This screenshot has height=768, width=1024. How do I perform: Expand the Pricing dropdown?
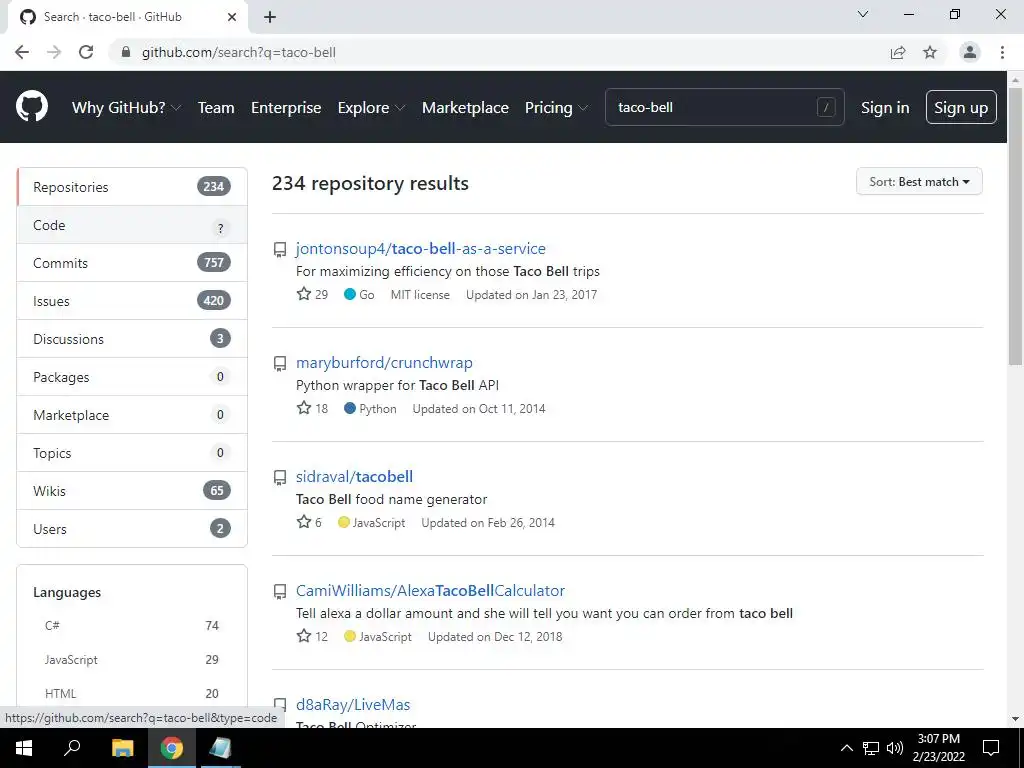tap(556, 107)
